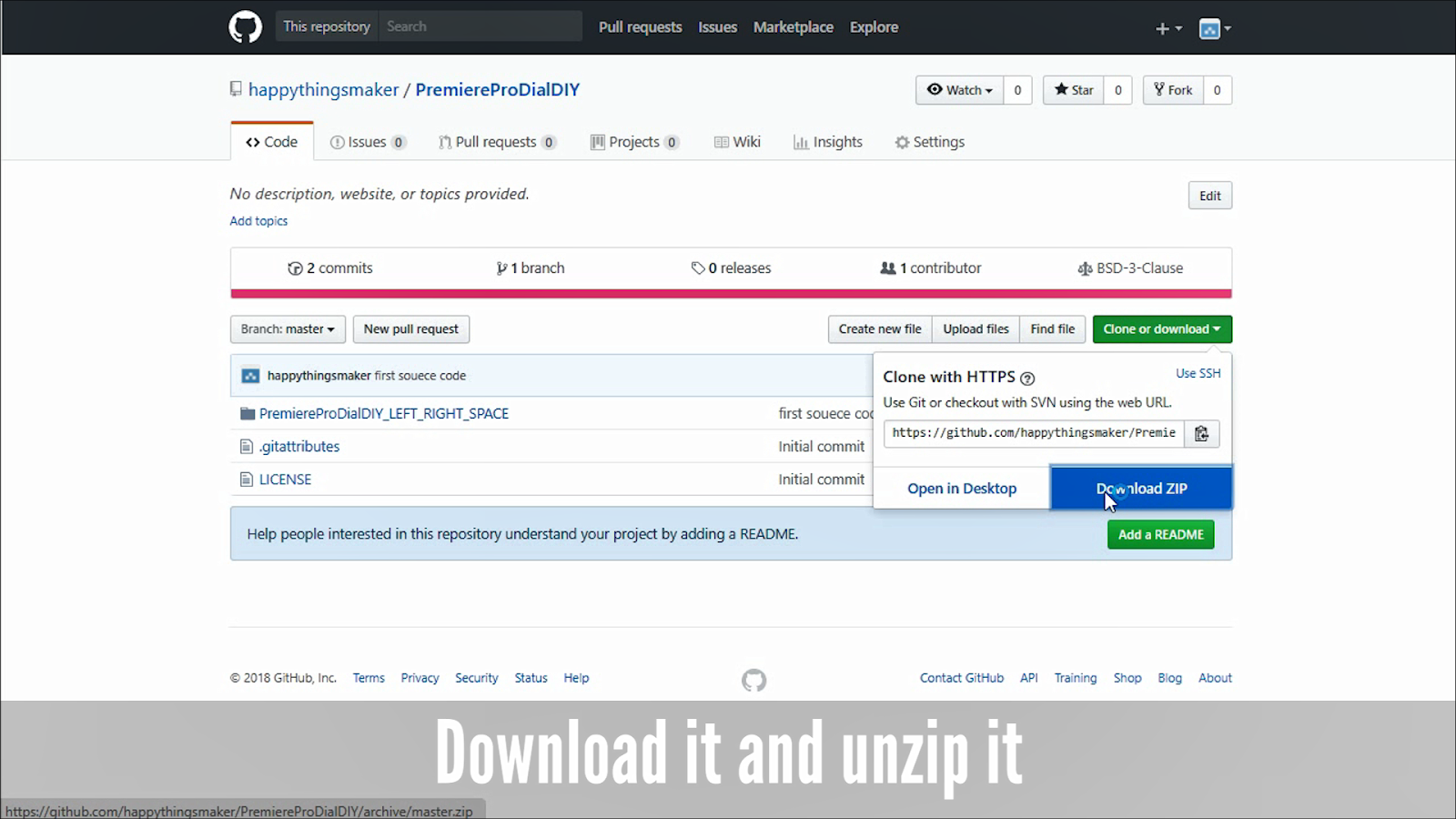Click Create new file
The image size is (1456, 819).
(880, 329)
